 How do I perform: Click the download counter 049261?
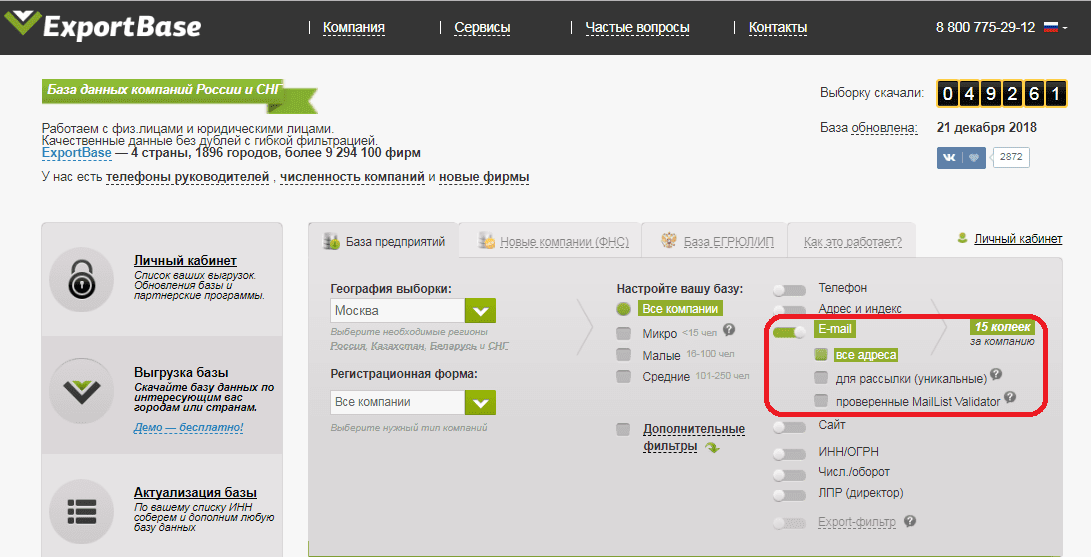(x=1001, y=93)
